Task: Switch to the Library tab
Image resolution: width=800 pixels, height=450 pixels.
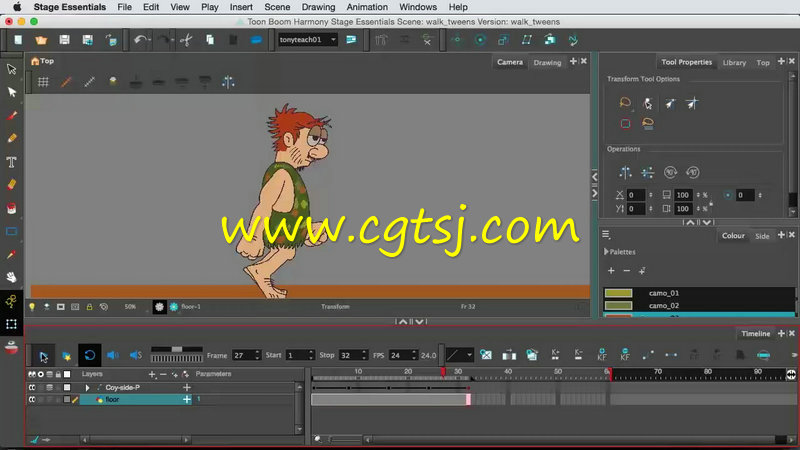Action: 734,62
